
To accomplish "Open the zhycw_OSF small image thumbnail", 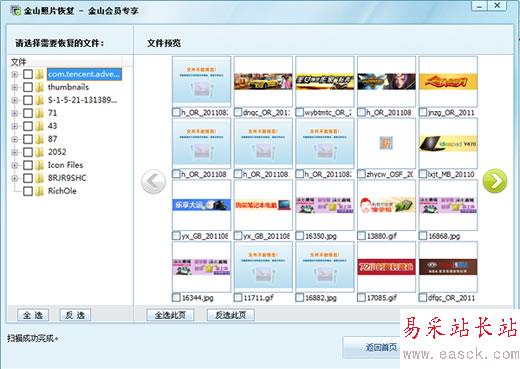I will pyautogui.click(x=386, y=143).
